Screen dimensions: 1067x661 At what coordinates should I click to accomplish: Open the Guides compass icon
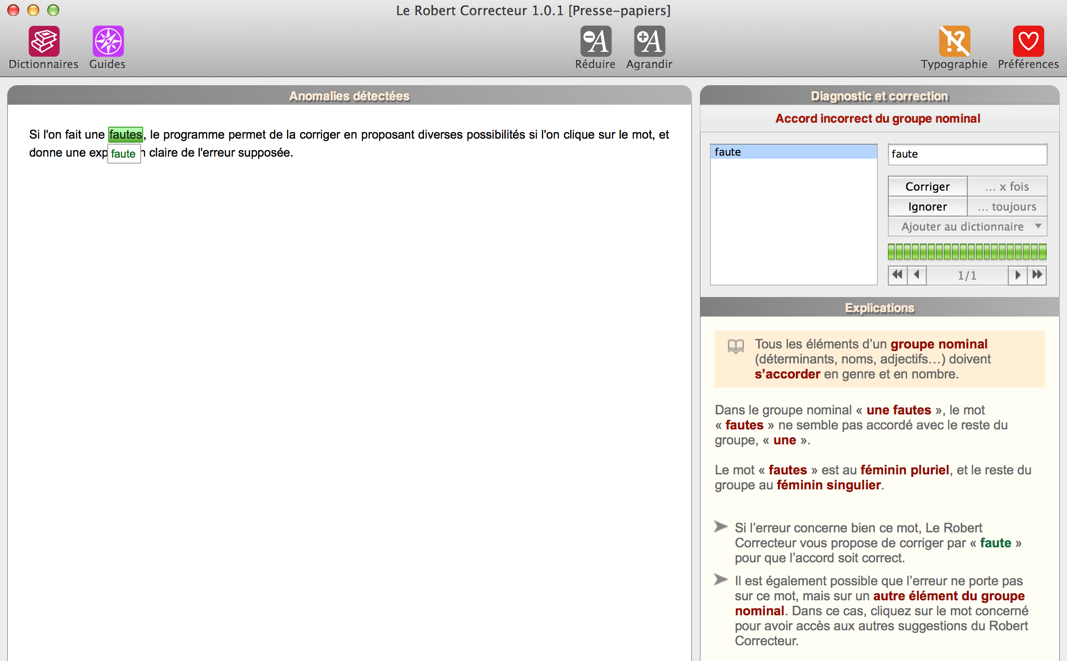(108, 42)
